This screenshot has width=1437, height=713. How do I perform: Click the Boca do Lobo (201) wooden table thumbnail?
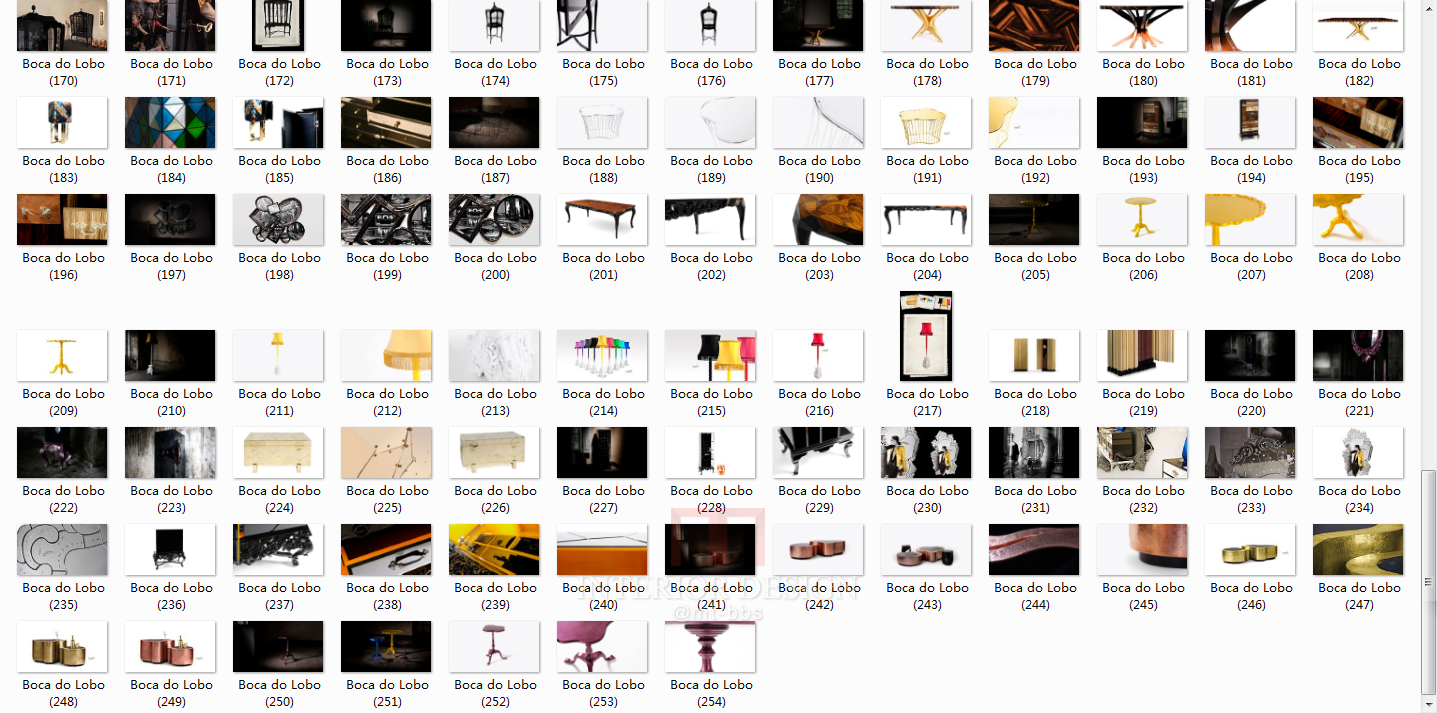pos(602,219)
